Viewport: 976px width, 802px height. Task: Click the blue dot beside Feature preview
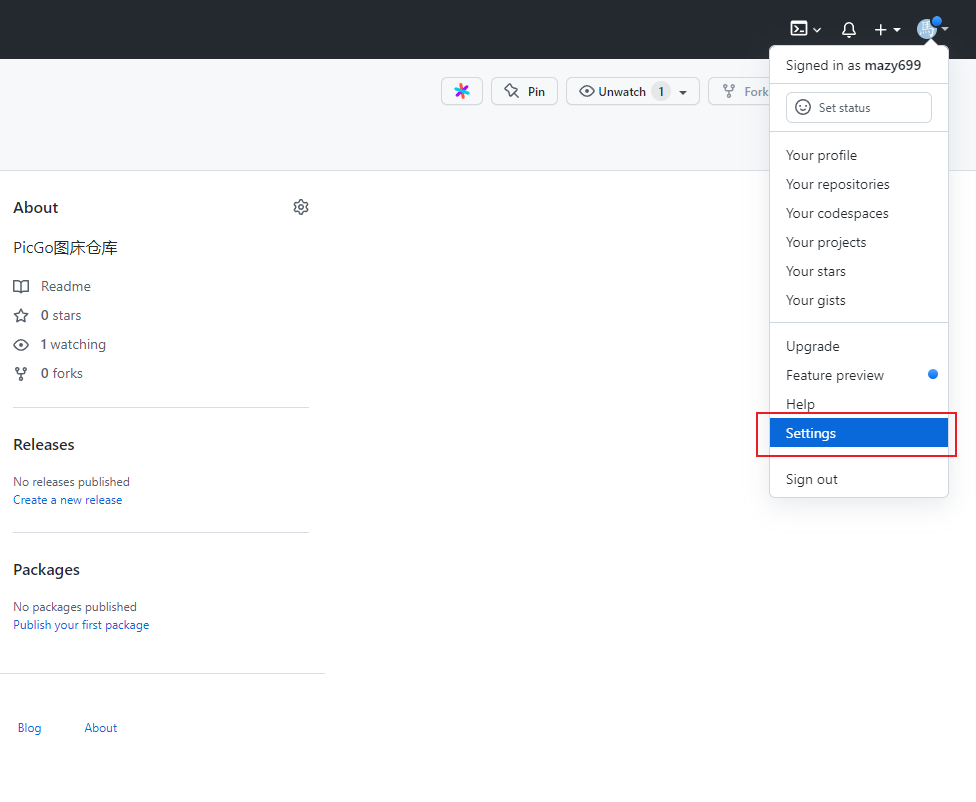pos(932,374)
